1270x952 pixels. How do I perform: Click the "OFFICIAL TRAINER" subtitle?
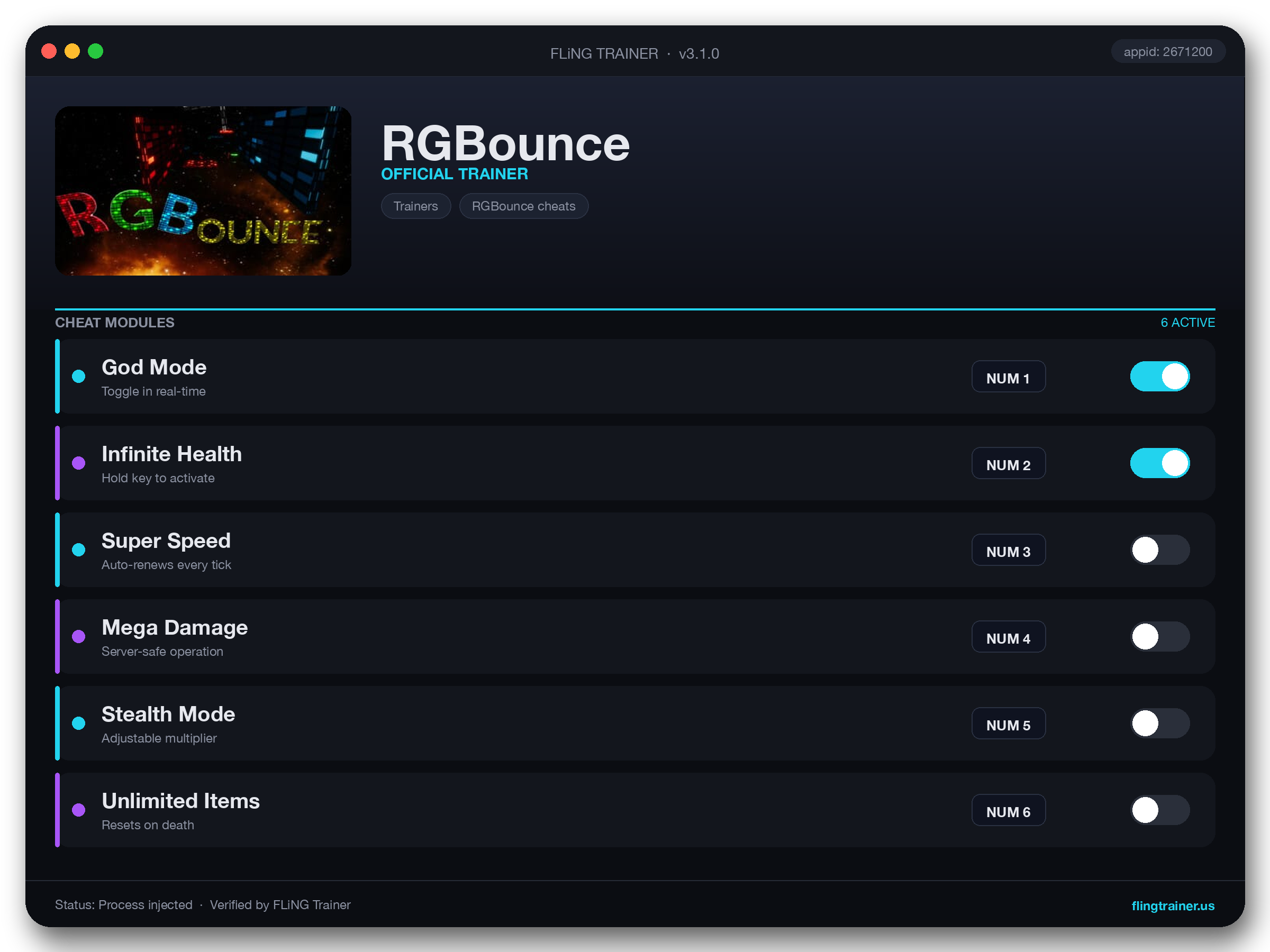pyautogui.click(x=454, y=174)
